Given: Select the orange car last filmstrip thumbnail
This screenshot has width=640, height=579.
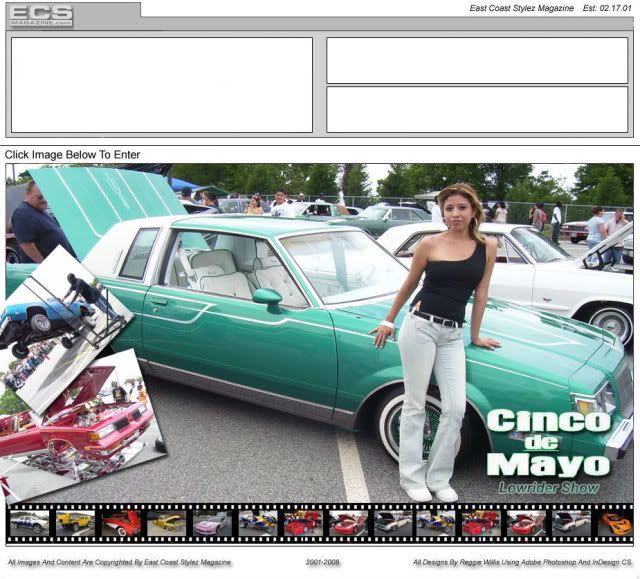Looking at the screenshot, I should click(x=616, y=523).
